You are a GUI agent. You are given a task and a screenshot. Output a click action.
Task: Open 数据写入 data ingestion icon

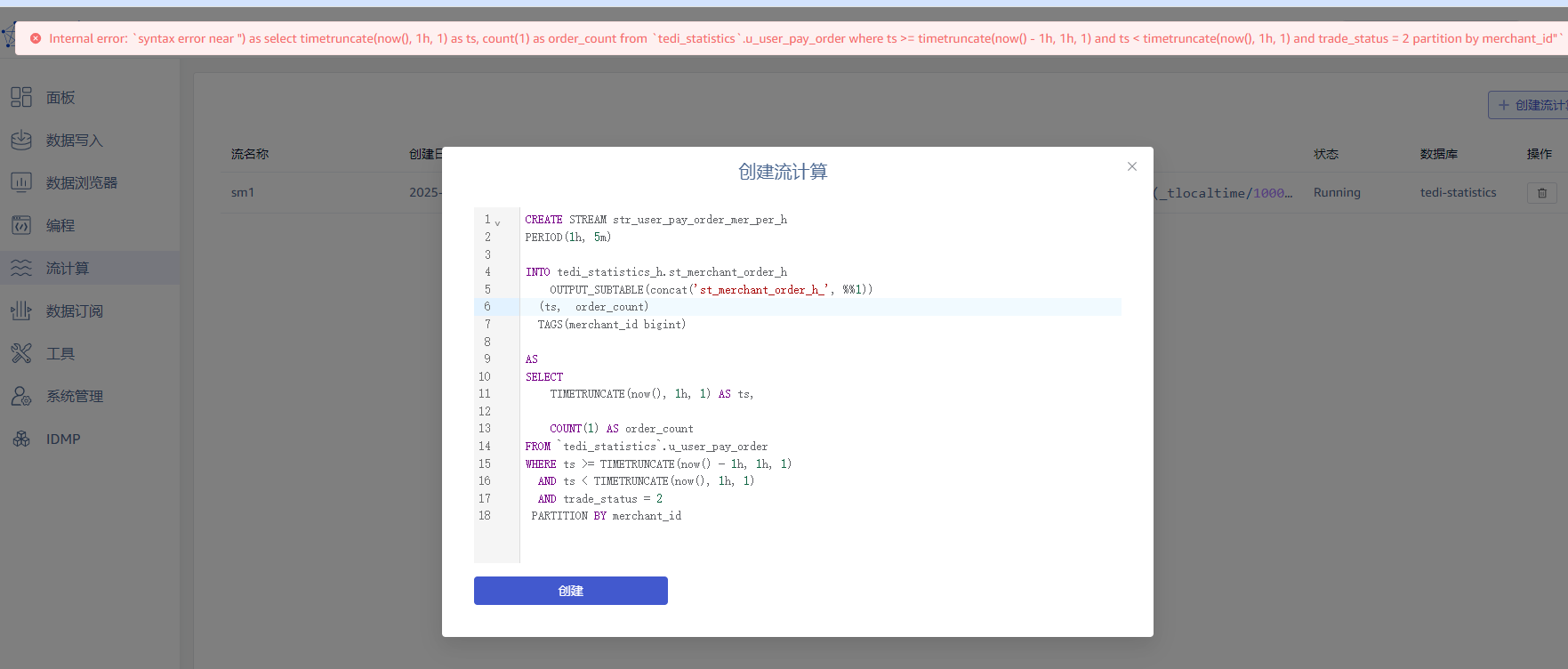click(x=21, y=140)
